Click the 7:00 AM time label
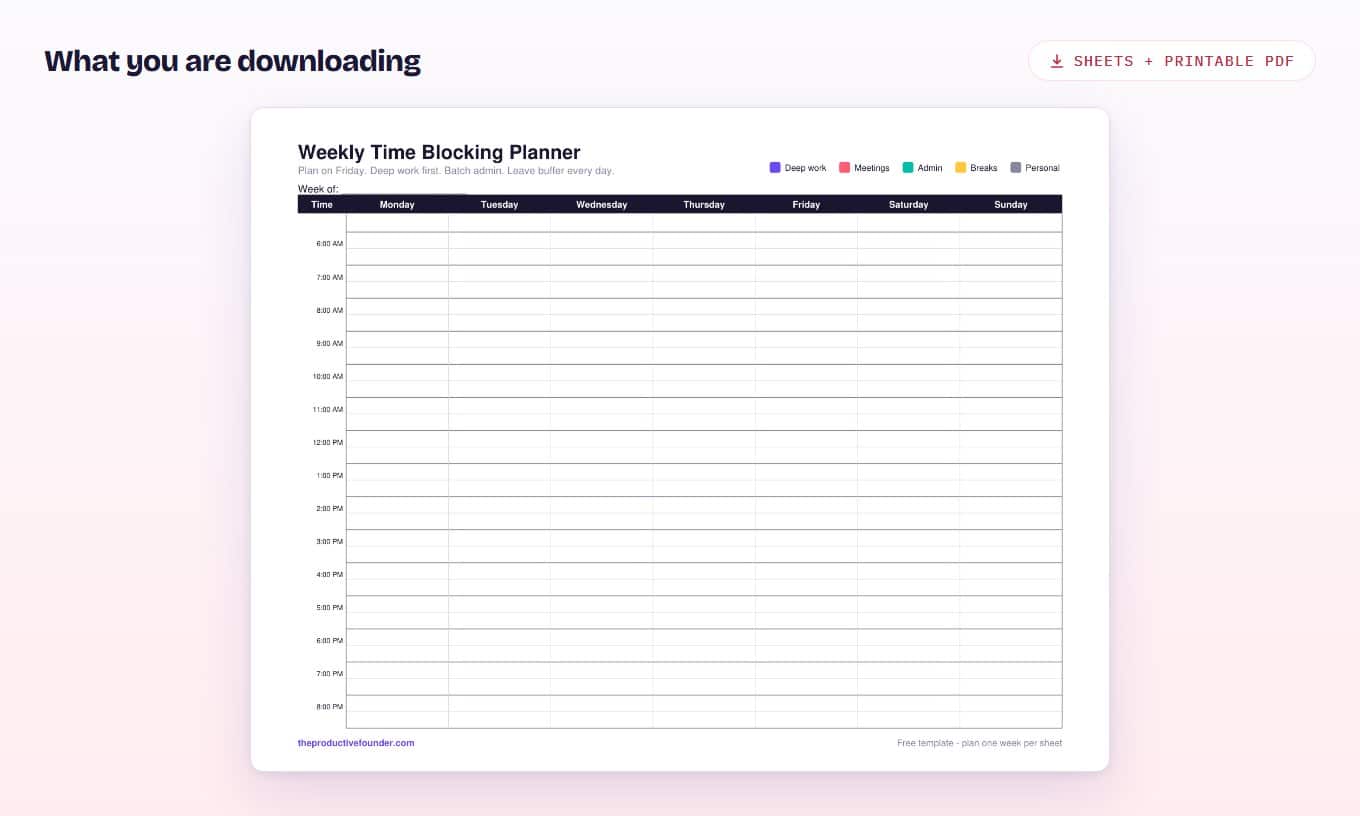The width and height of the screenshot is (1360, 816). [x=330, y=277]
